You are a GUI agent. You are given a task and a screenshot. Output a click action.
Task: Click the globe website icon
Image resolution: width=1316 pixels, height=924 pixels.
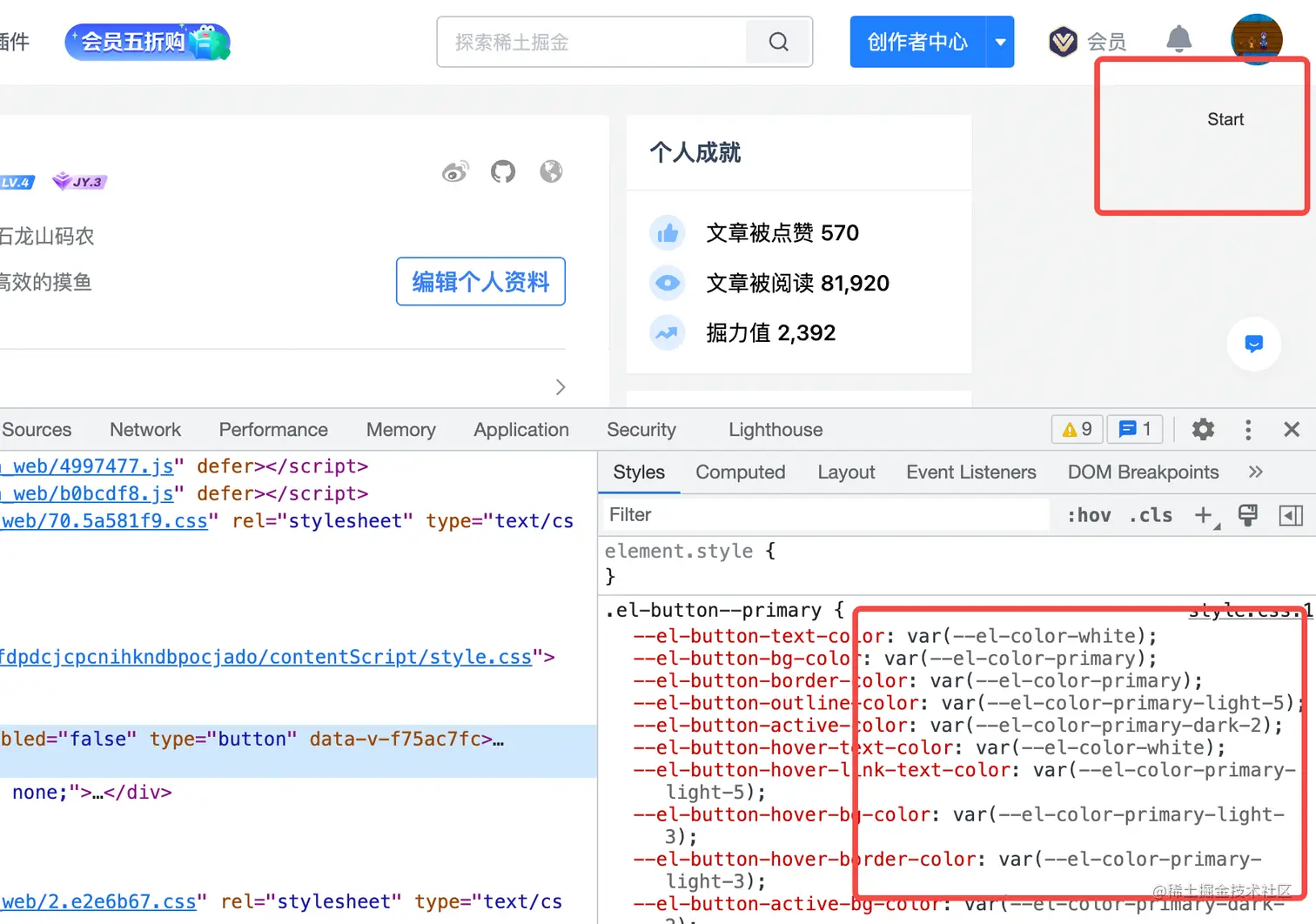coord(551,171)
